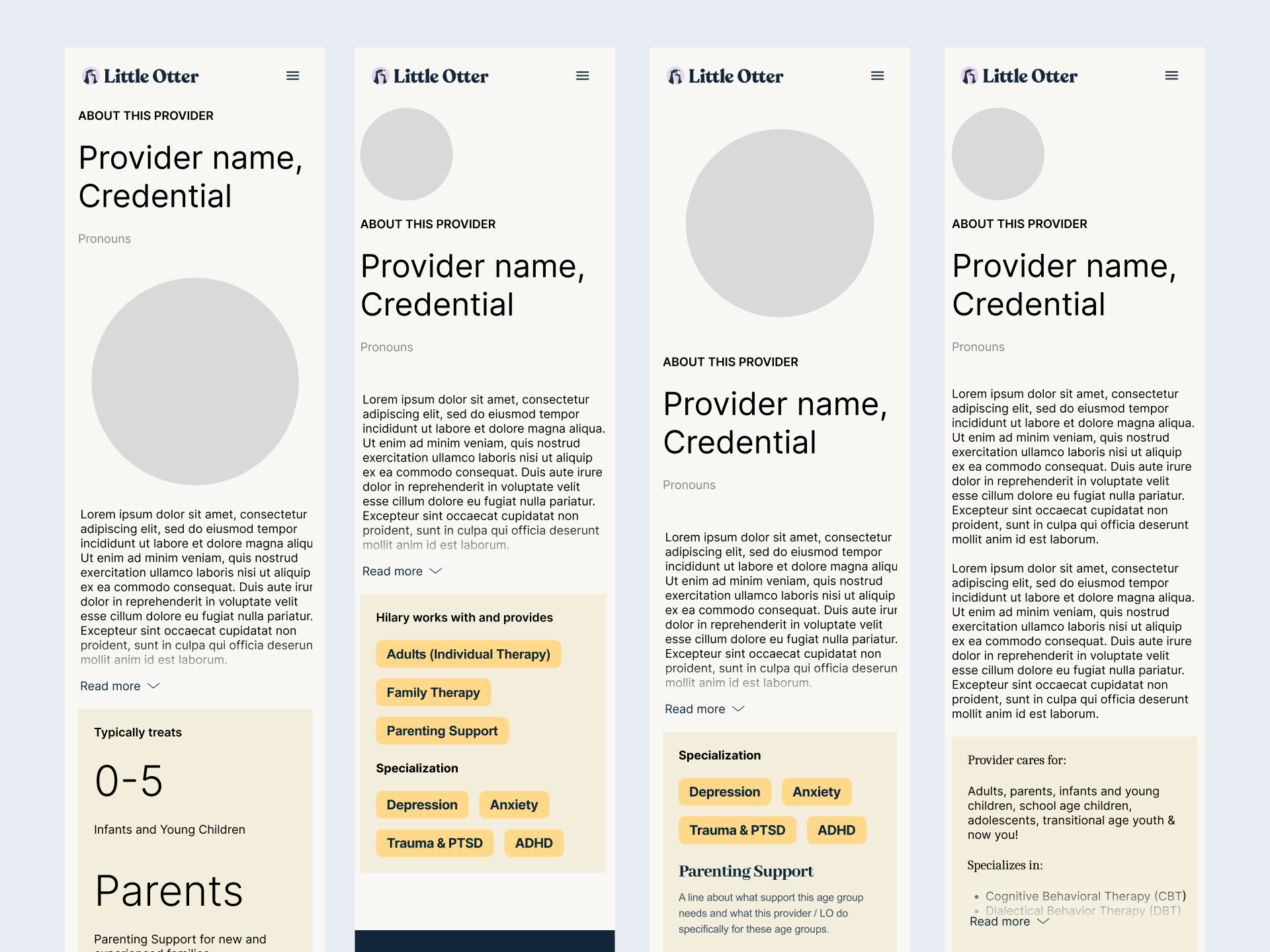1270x952 pixels.
Task: Select the Family Therapy tag
Action: tap(433, 693)
